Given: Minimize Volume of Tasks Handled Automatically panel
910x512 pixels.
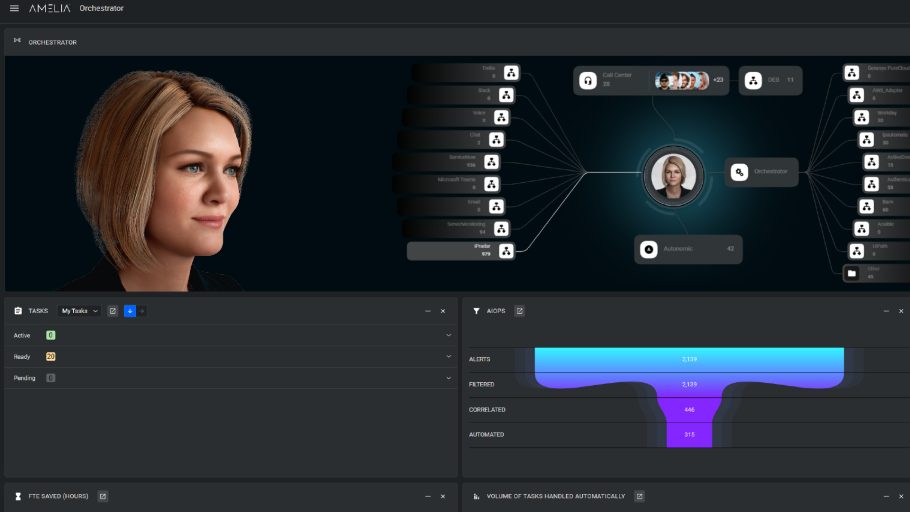Looking at the screenshot, I should coord(886,496).
